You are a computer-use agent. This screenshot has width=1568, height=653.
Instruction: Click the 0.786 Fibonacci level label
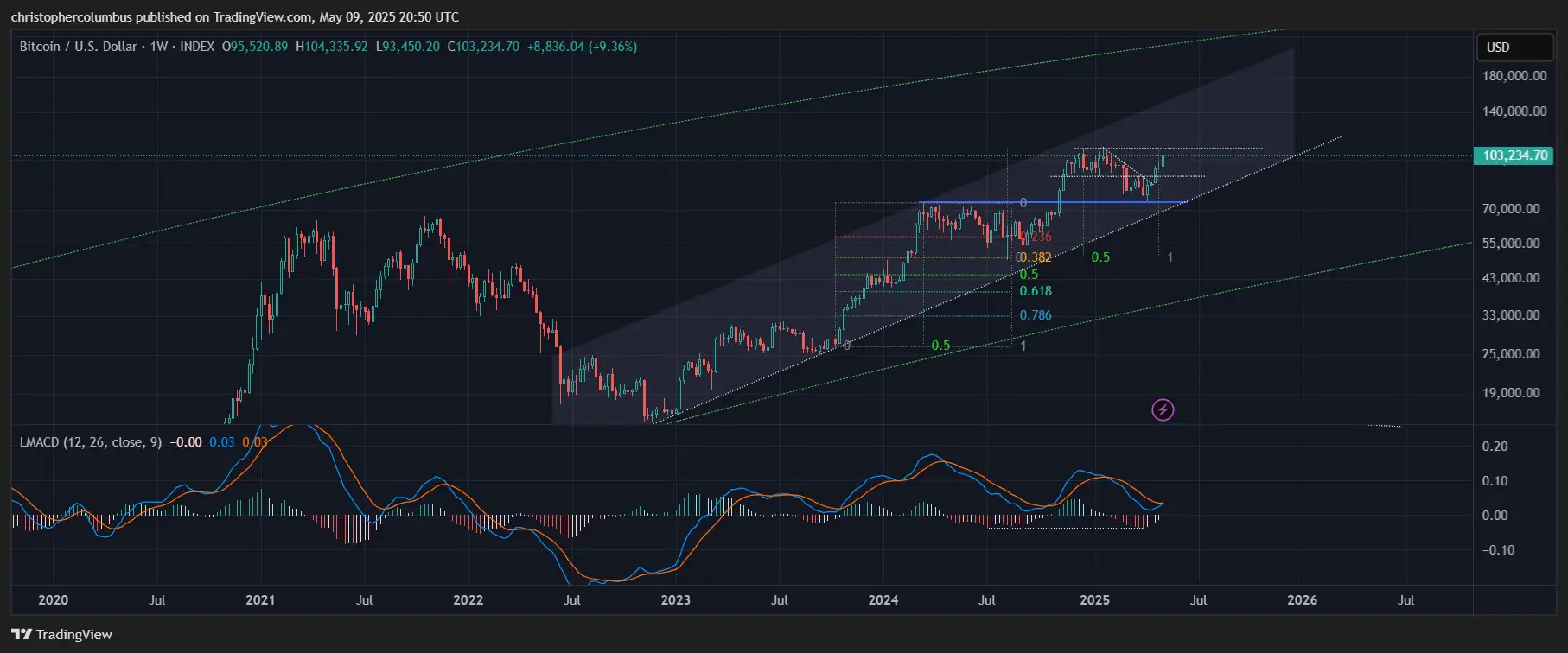tap(1036, 315)
